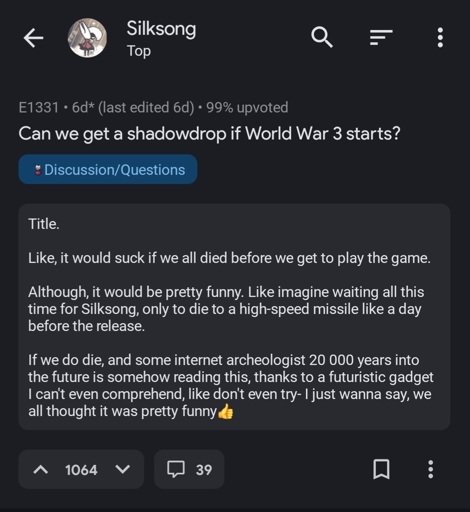Downvote the post with the down chevron

123,470
